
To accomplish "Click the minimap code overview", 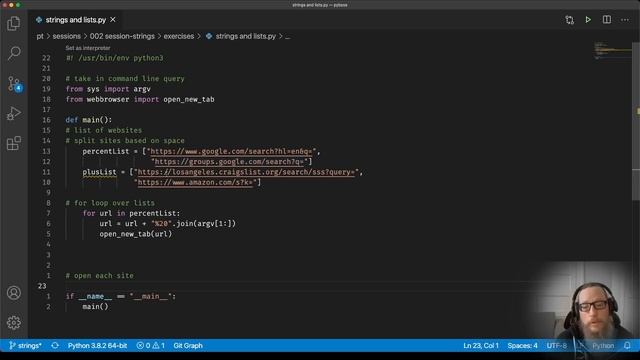I will [612, 50].
